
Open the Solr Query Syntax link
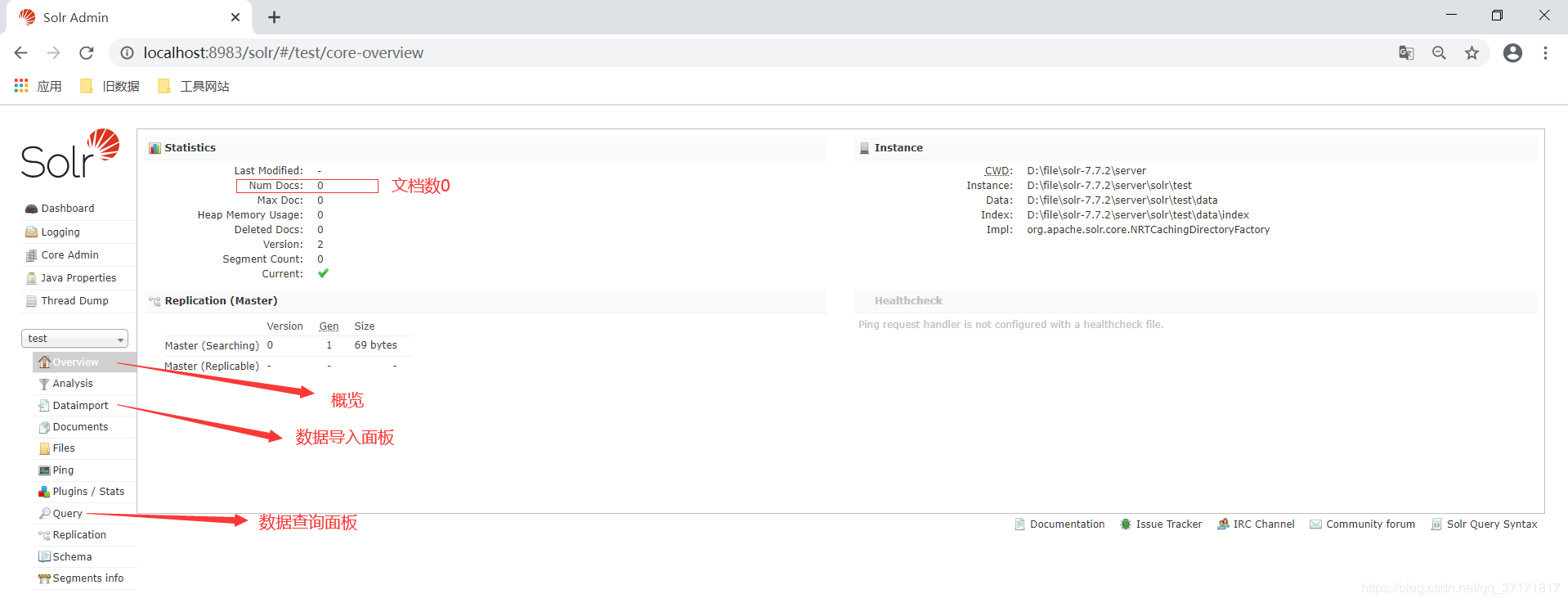point(1491,524)
